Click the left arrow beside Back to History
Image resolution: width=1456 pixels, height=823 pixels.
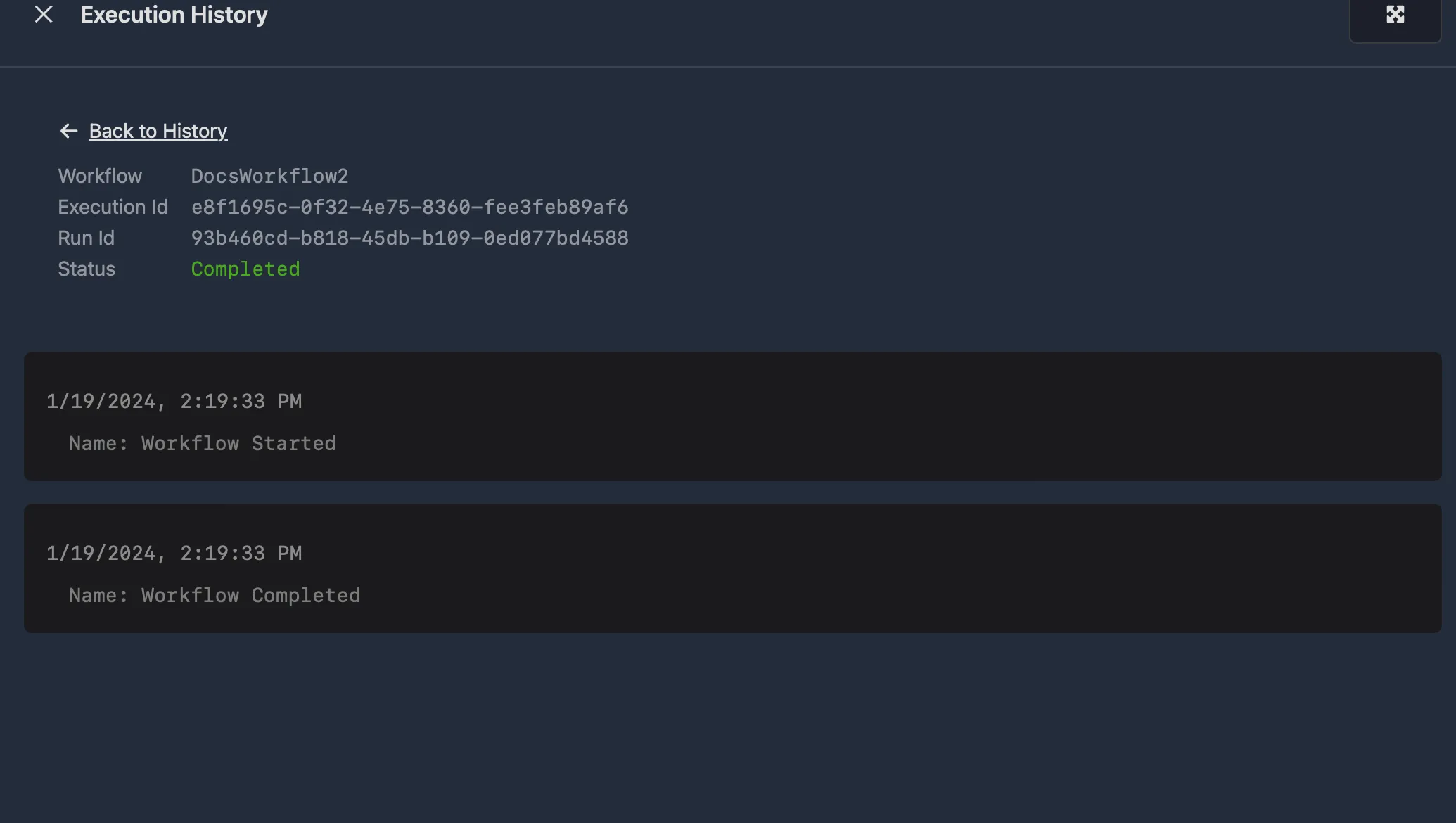coord(68,131)
